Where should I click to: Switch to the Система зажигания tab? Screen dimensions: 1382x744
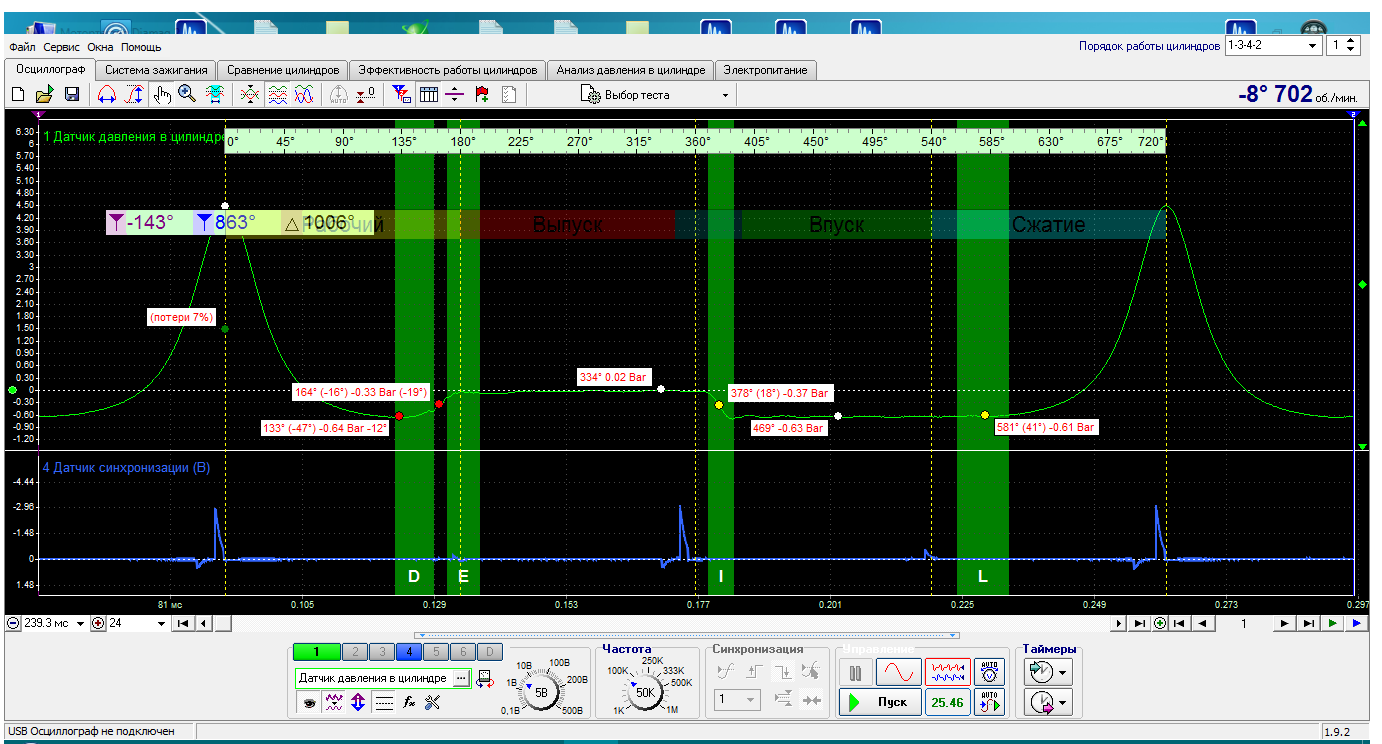pos(156,70)
